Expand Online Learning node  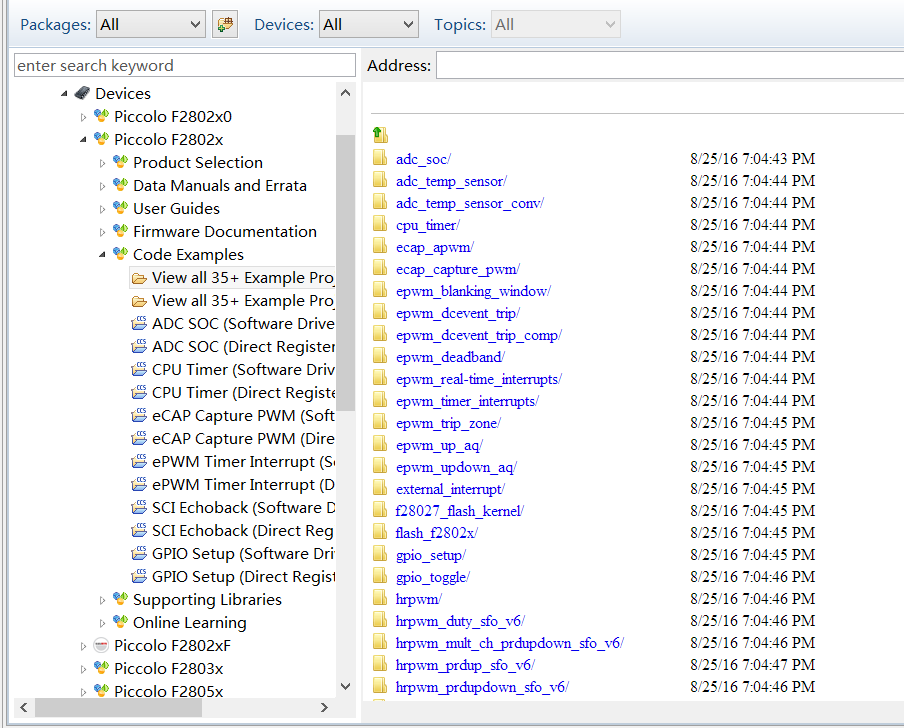tap(102, 623)
